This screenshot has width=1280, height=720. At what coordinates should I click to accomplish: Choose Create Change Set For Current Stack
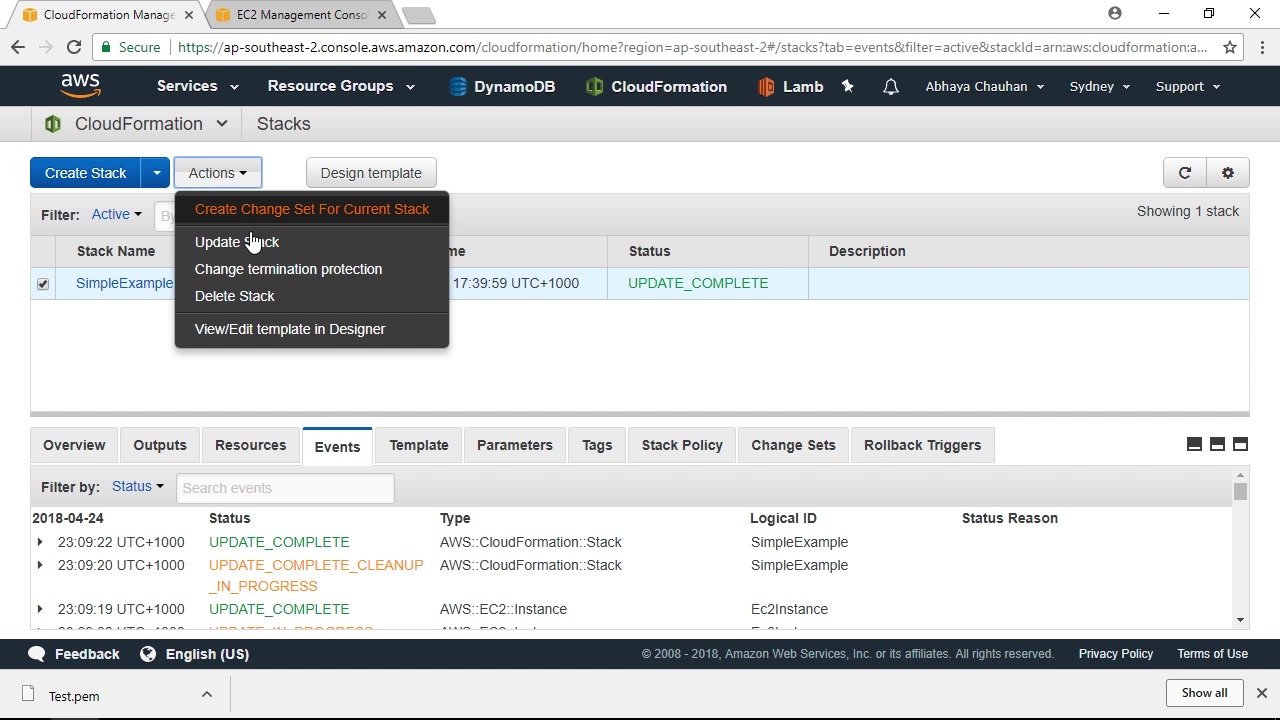coord(312,209)
